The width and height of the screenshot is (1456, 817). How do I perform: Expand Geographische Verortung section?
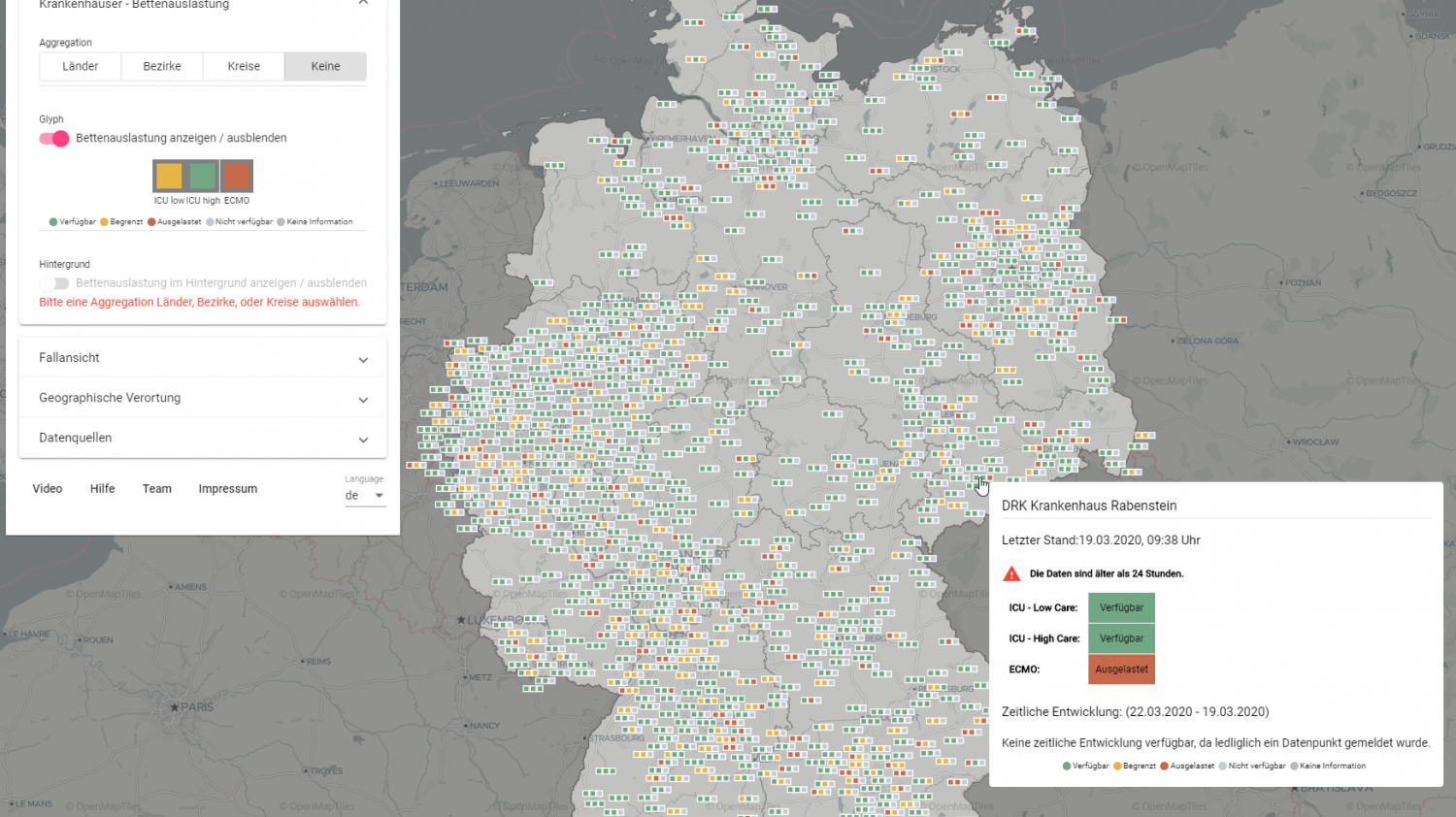click(203, 398)
